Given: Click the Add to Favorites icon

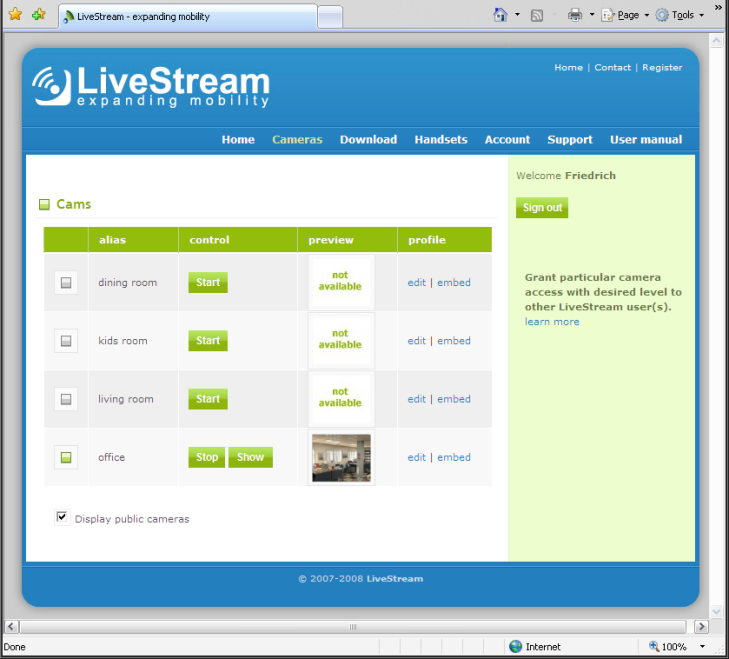Looking at the screenshot, I should 39,14.
